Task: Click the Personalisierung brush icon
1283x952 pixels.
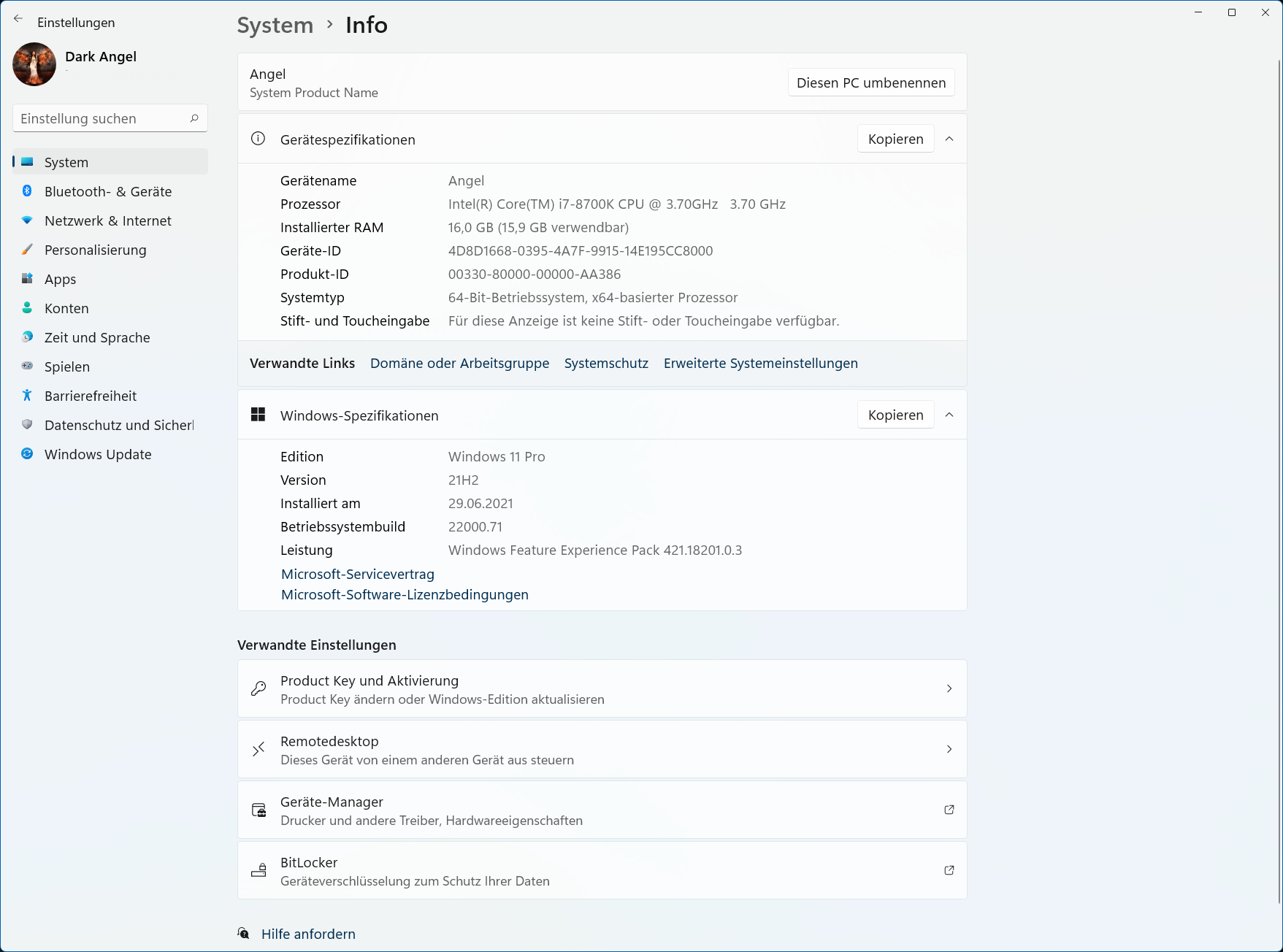Action: [x=27, y=250]
